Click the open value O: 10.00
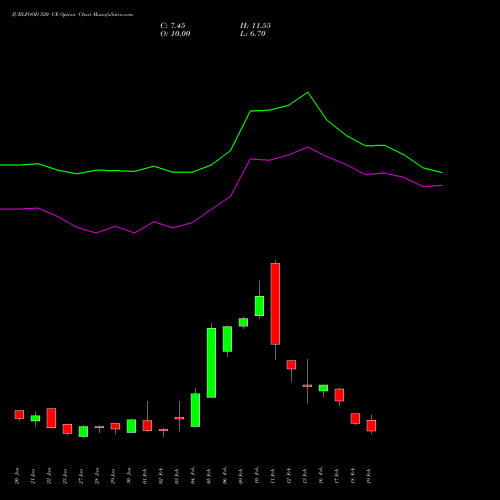 (175, 34)
